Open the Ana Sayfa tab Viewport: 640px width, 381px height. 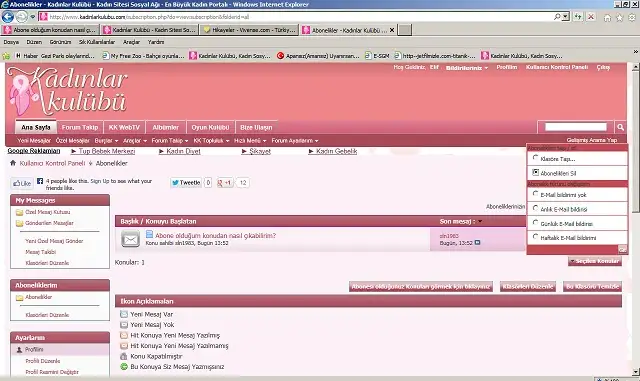[x=36, y=127]
